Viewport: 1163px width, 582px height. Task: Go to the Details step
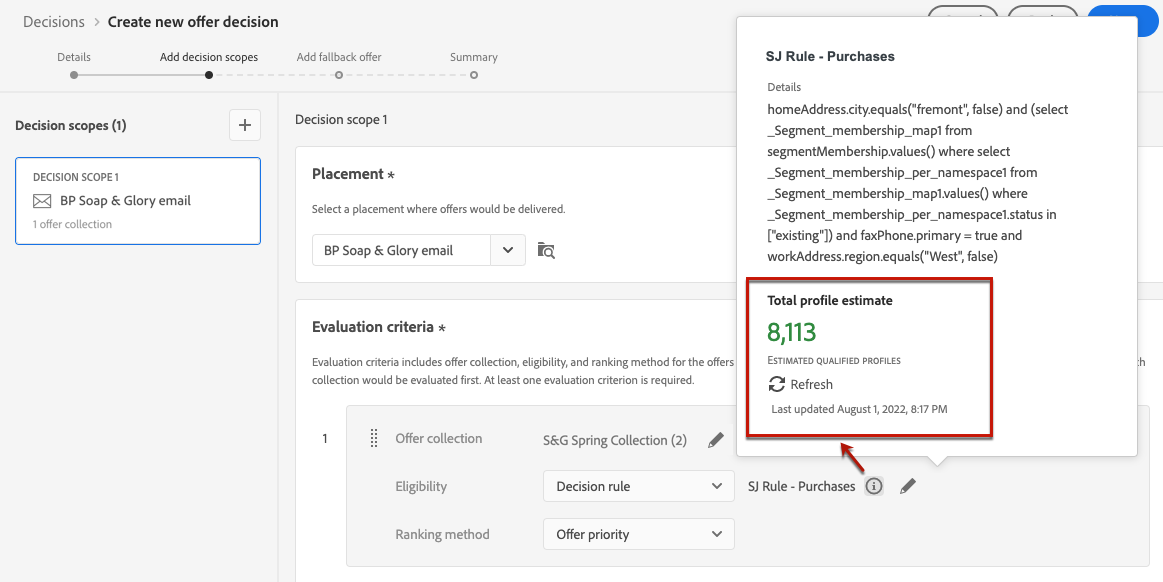click(x=74, y=74)
